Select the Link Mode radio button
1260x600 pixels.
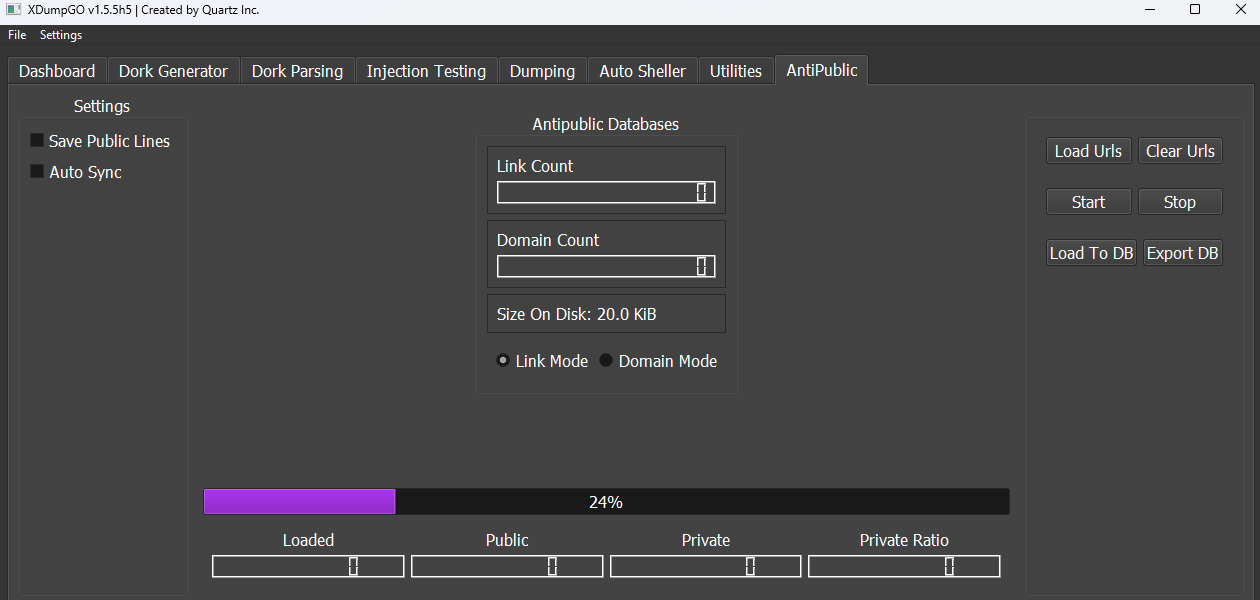(x=503, y=361)
